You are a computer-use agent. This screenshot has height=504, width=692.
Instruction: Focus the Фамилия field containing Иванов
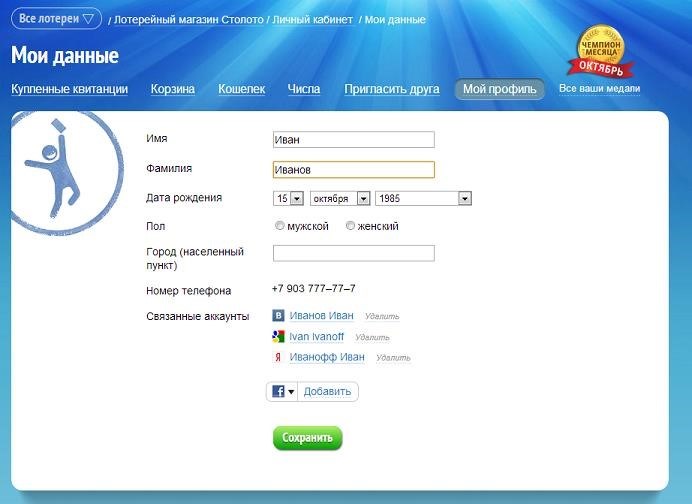tap(354, 169)
